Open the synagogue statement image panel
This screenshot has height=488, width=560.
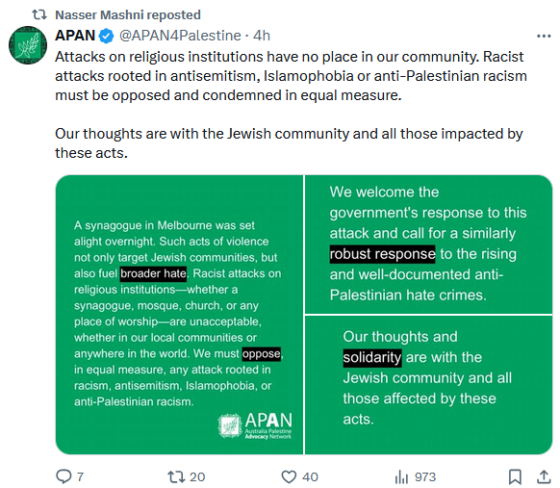[179, 315]
